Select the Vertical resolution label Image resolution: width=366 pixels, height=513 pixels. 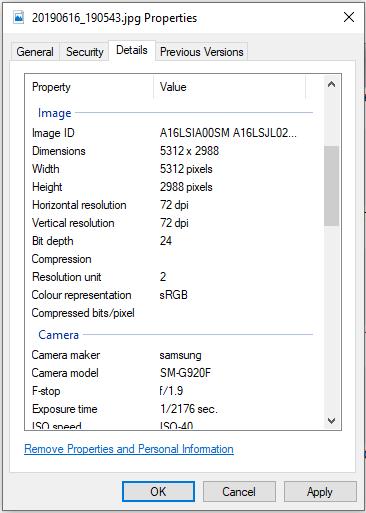[73, 223]
